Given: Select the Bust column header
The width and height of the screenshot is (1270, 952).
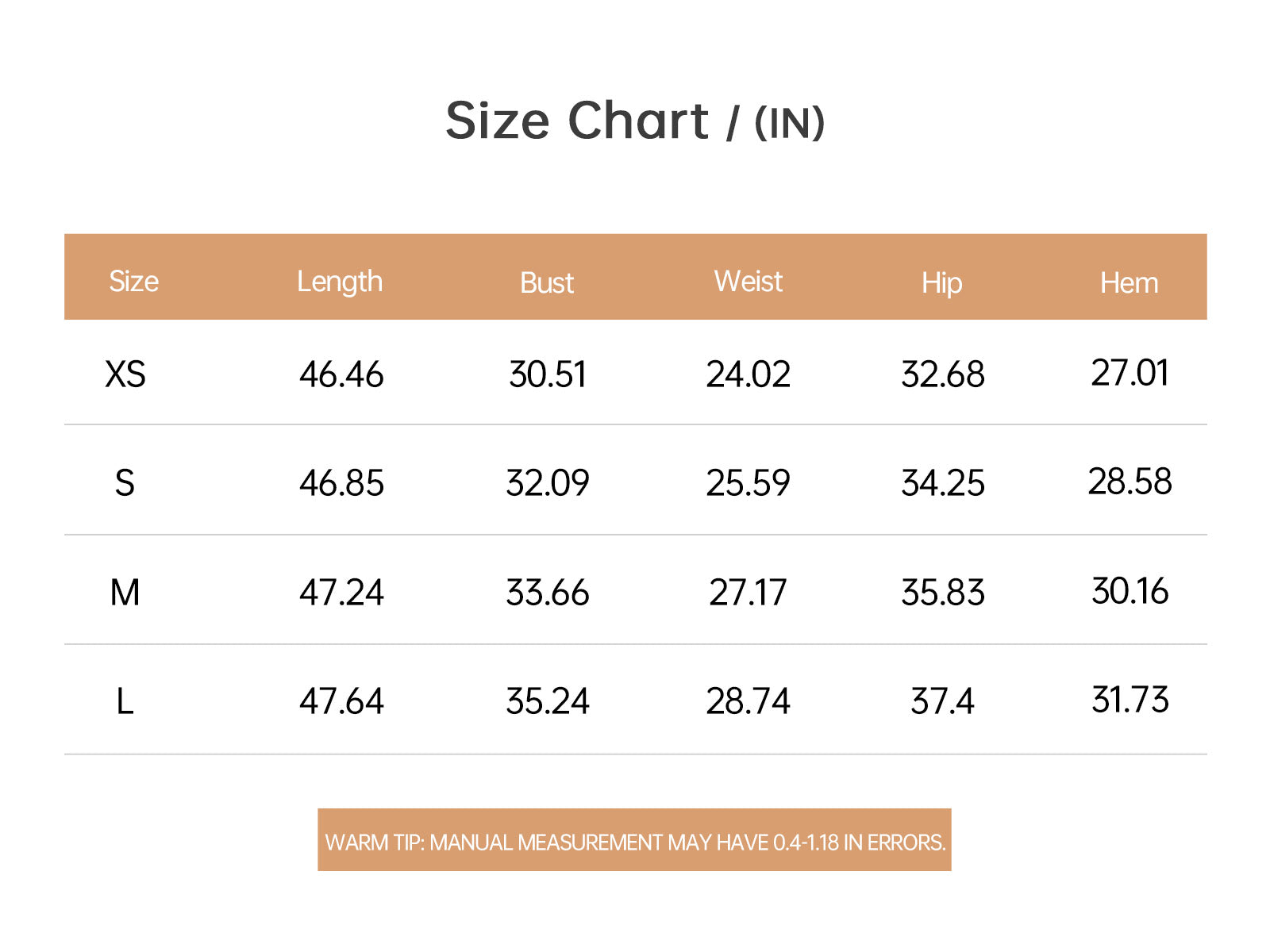Looking at the screenshot, I should coord(547,283).
